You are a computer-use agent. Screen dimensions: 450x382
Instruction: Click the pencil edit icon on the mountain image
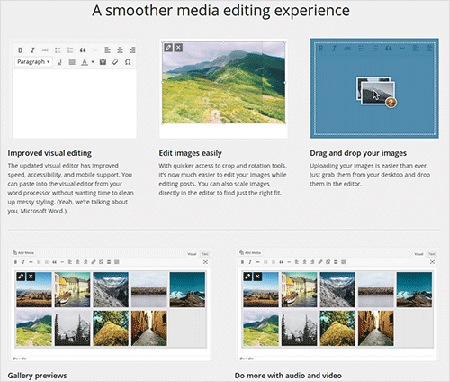pos(169,47)
